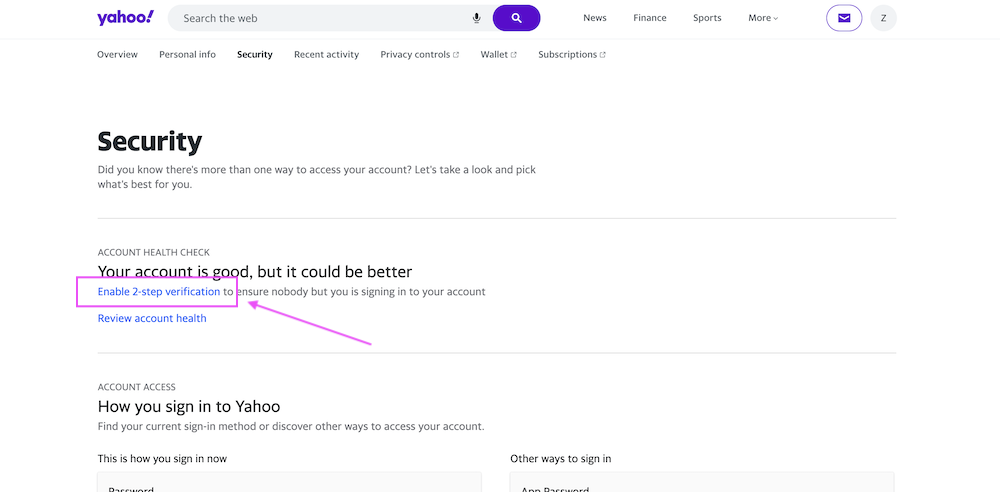Open Sports in the top navigation
Viewport: 1000px width, 492px height.
click(x=707, y=18)
